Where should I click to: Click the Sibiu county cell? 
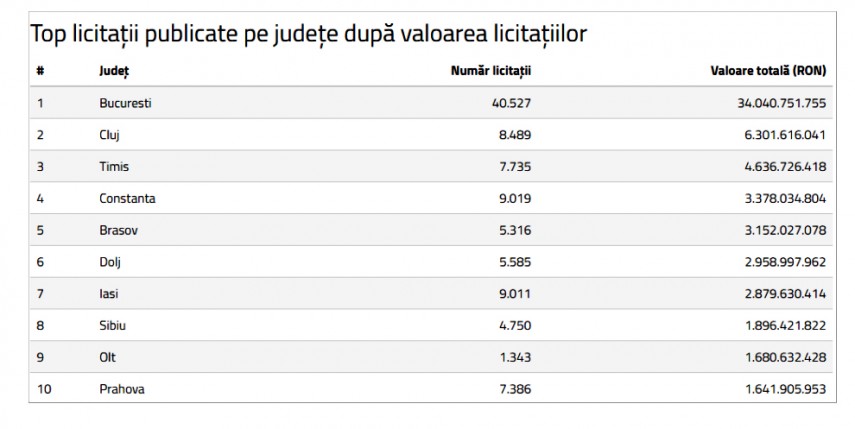(x=112, y=325)
